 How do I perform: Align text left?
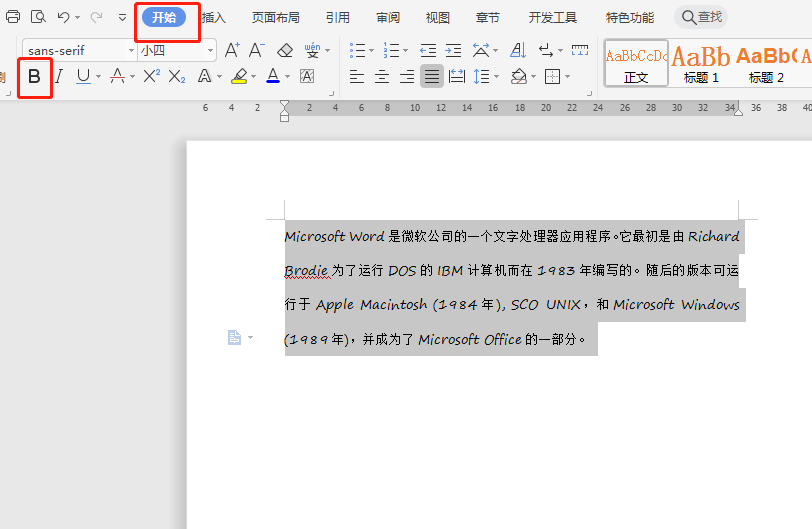[x=357, y=77]
